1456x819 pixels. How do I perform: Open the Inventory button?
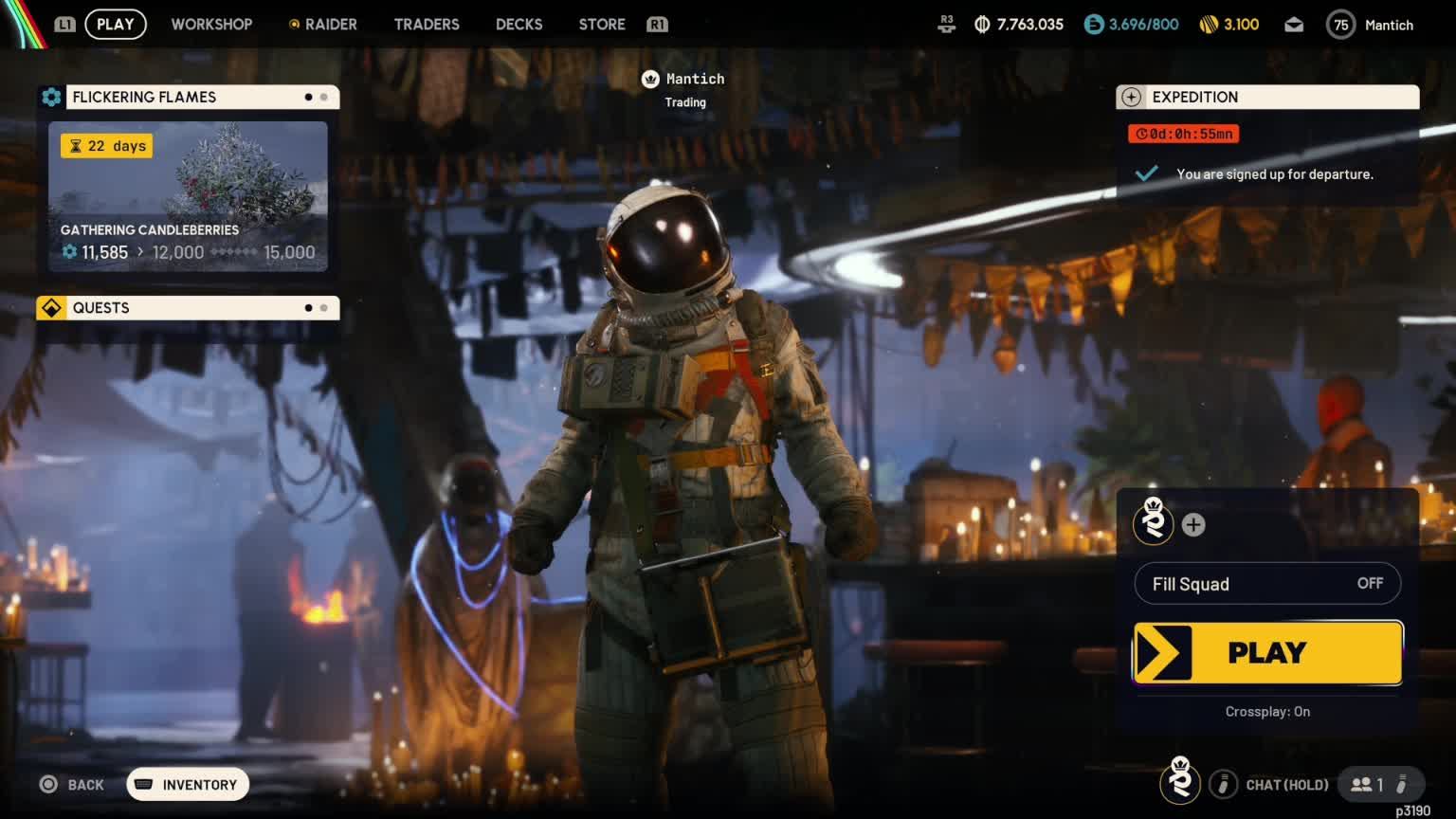click(188, 785)
